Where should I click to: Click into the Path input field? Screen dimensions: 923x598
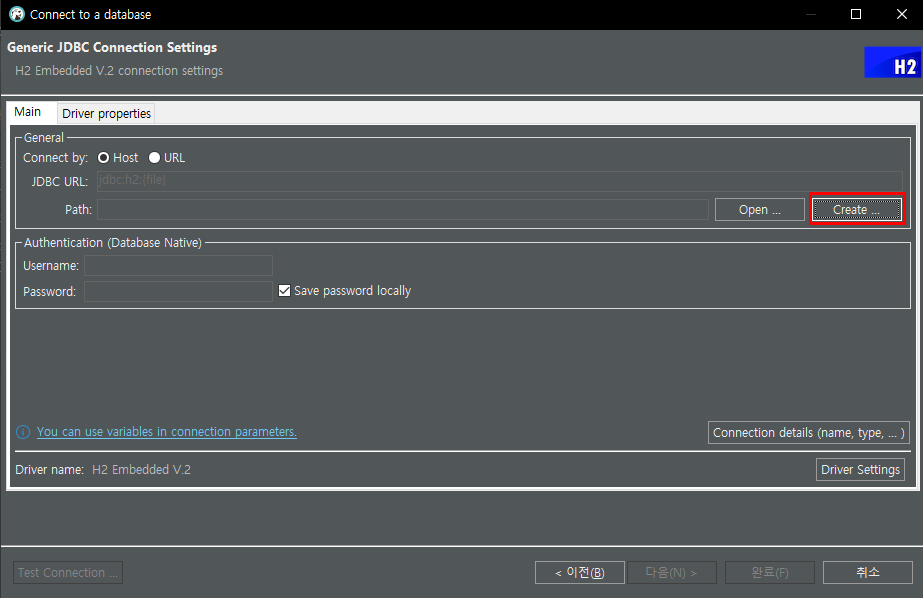point(403,210)
